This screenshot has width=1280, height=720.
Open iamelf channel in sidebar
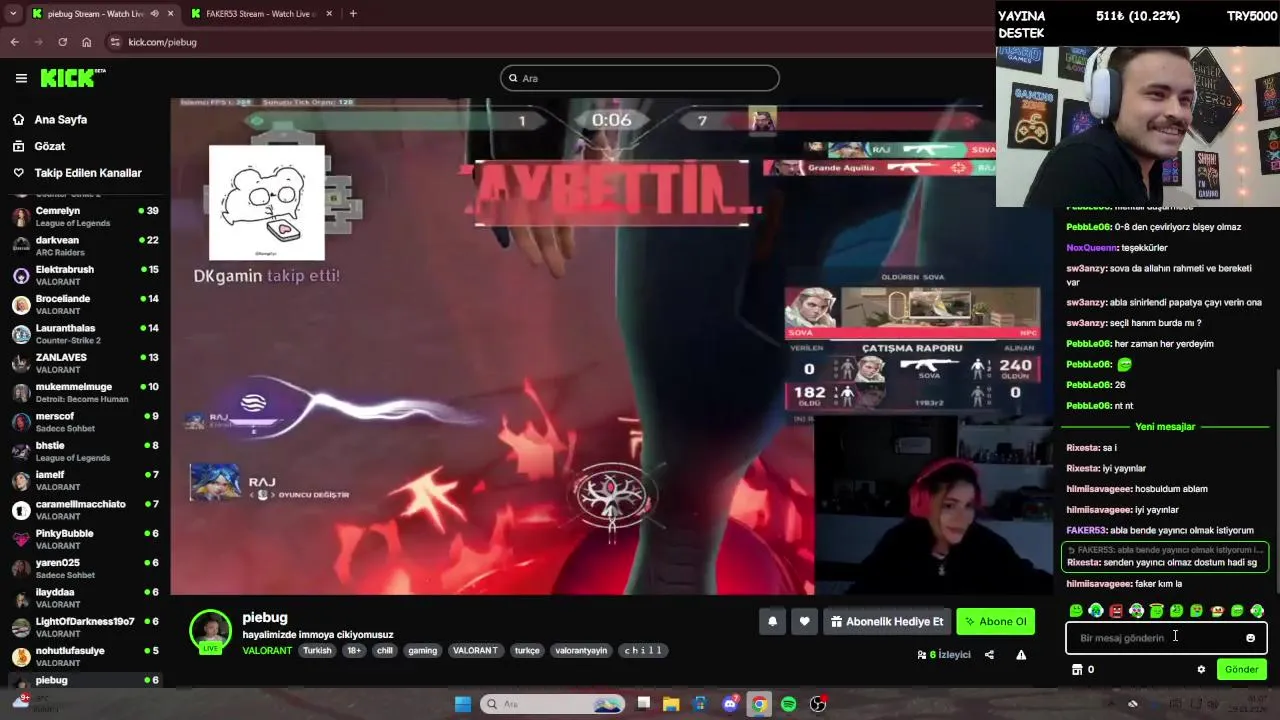85,480
